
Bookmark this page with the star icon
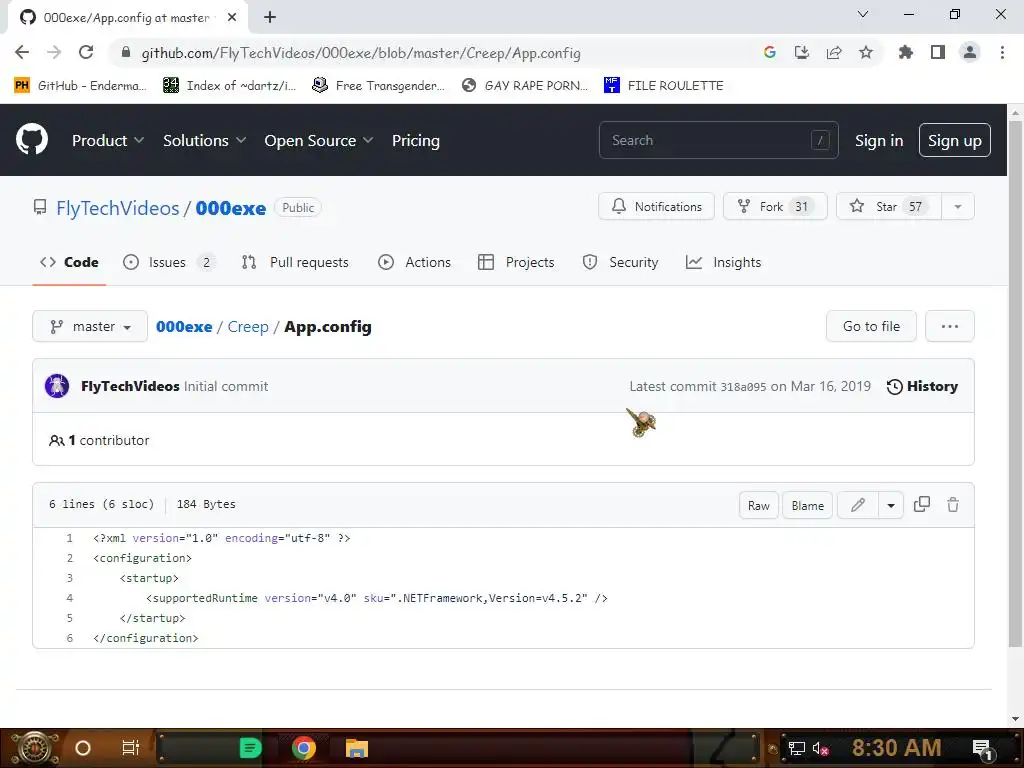[866, 52]
